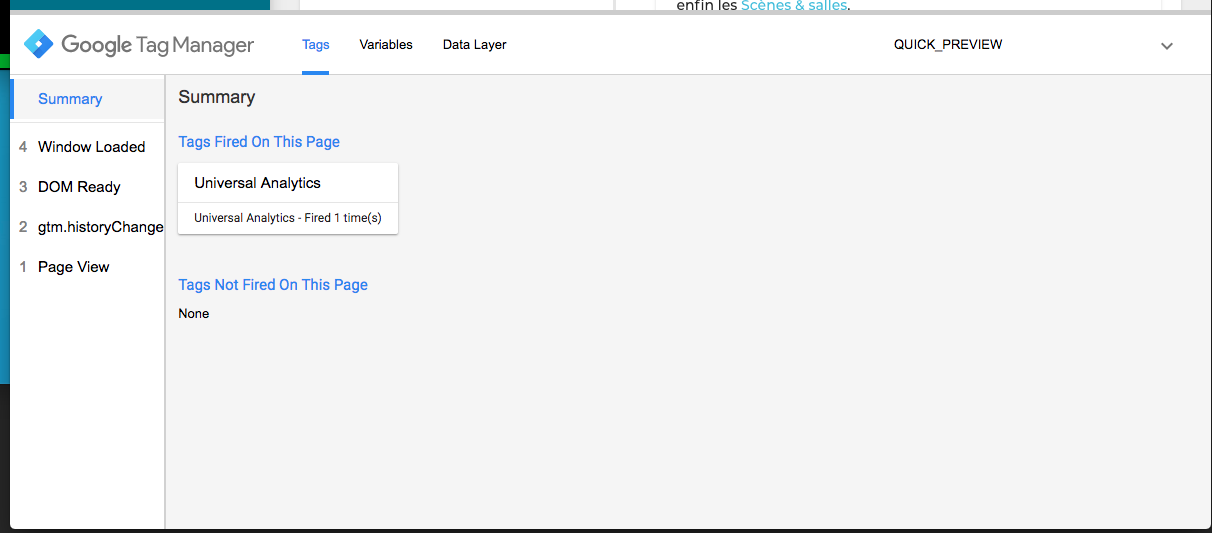1212x533 pixels.
Task: Click the QUICK_PREVIEW label
Action: [x=947, y=45]
